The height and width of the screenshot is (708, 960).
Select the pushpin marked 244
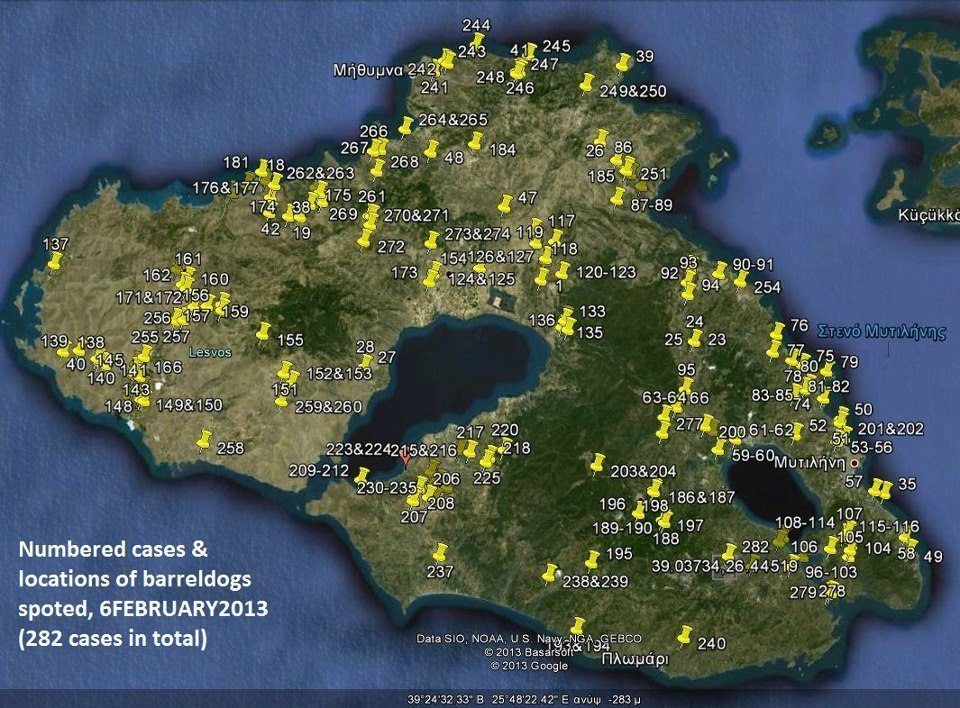coord(478,40)
